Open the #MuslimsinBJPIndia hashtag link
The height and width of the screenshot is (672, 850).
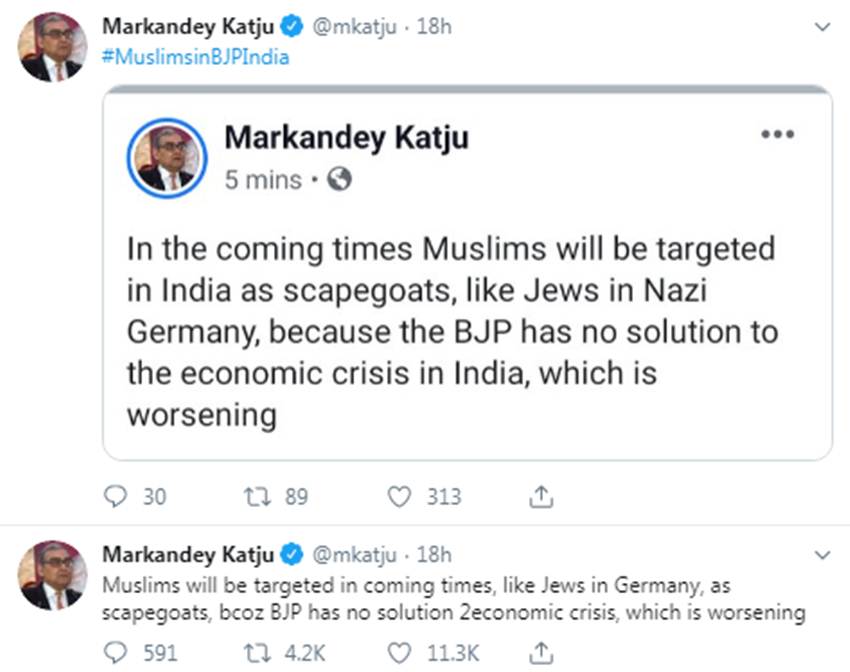(196, 57)
